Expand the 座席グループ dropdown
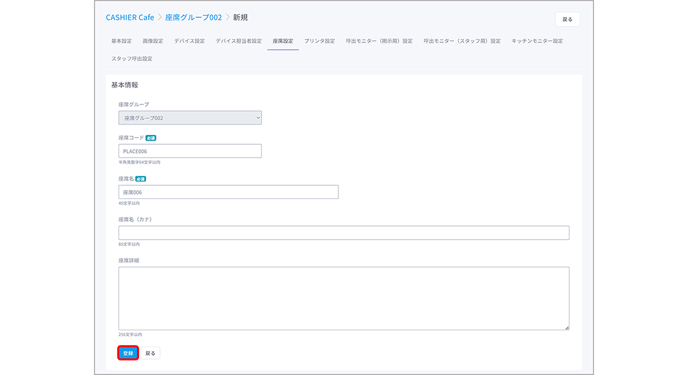Viewport: 688px width, 375px height. point(190,118)
